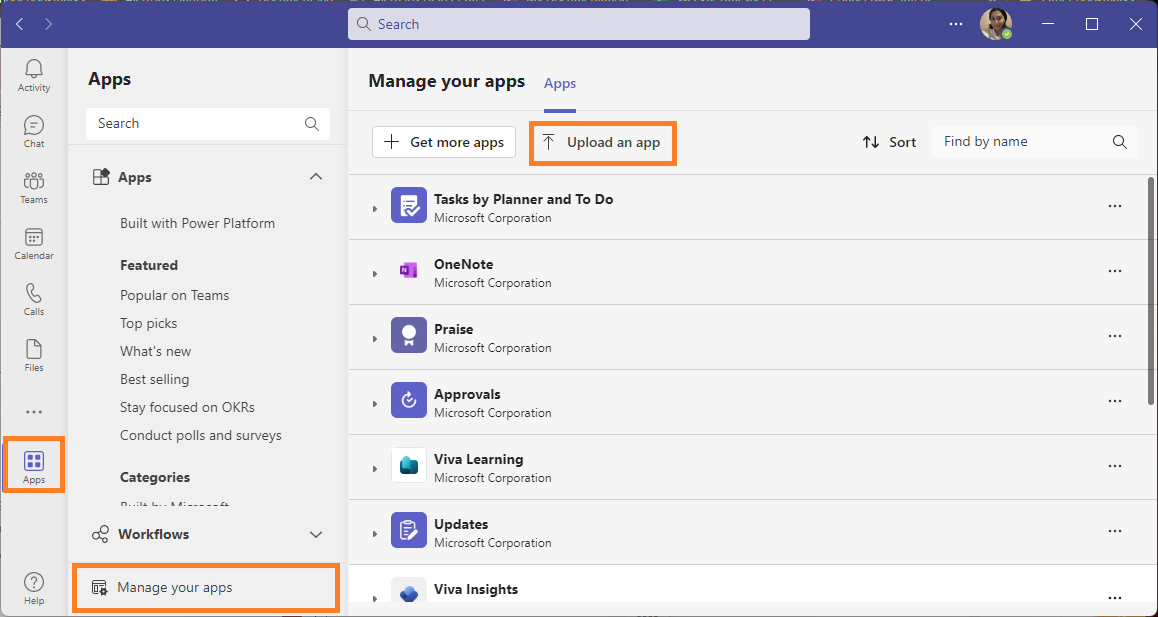Screen dimensions: 1158x617
Task: Open Calendar from the left rail
Action: click(34, 243)
